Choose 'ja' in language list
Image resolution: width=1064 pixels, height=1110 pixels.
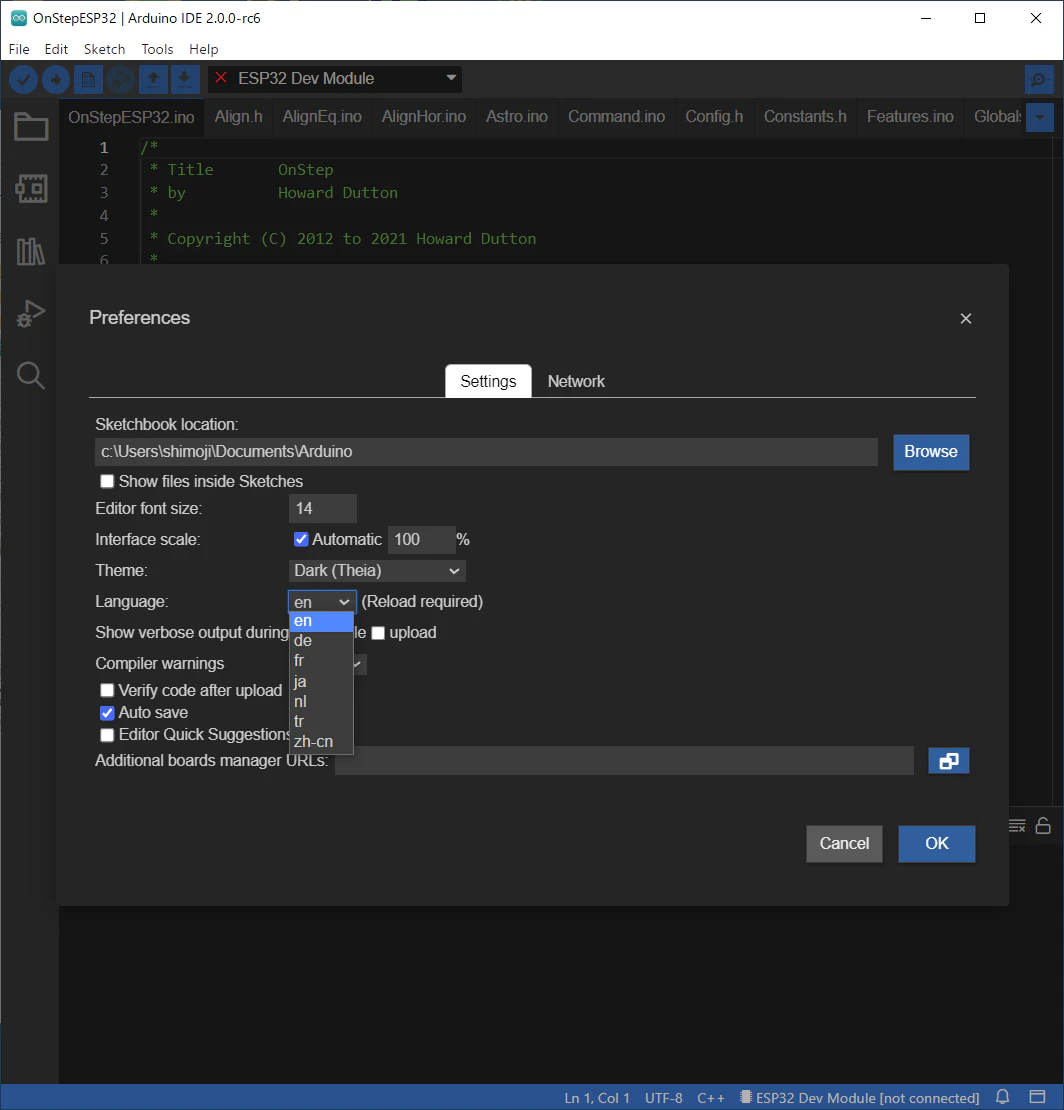pyautogui.click(x=321, y=681)
